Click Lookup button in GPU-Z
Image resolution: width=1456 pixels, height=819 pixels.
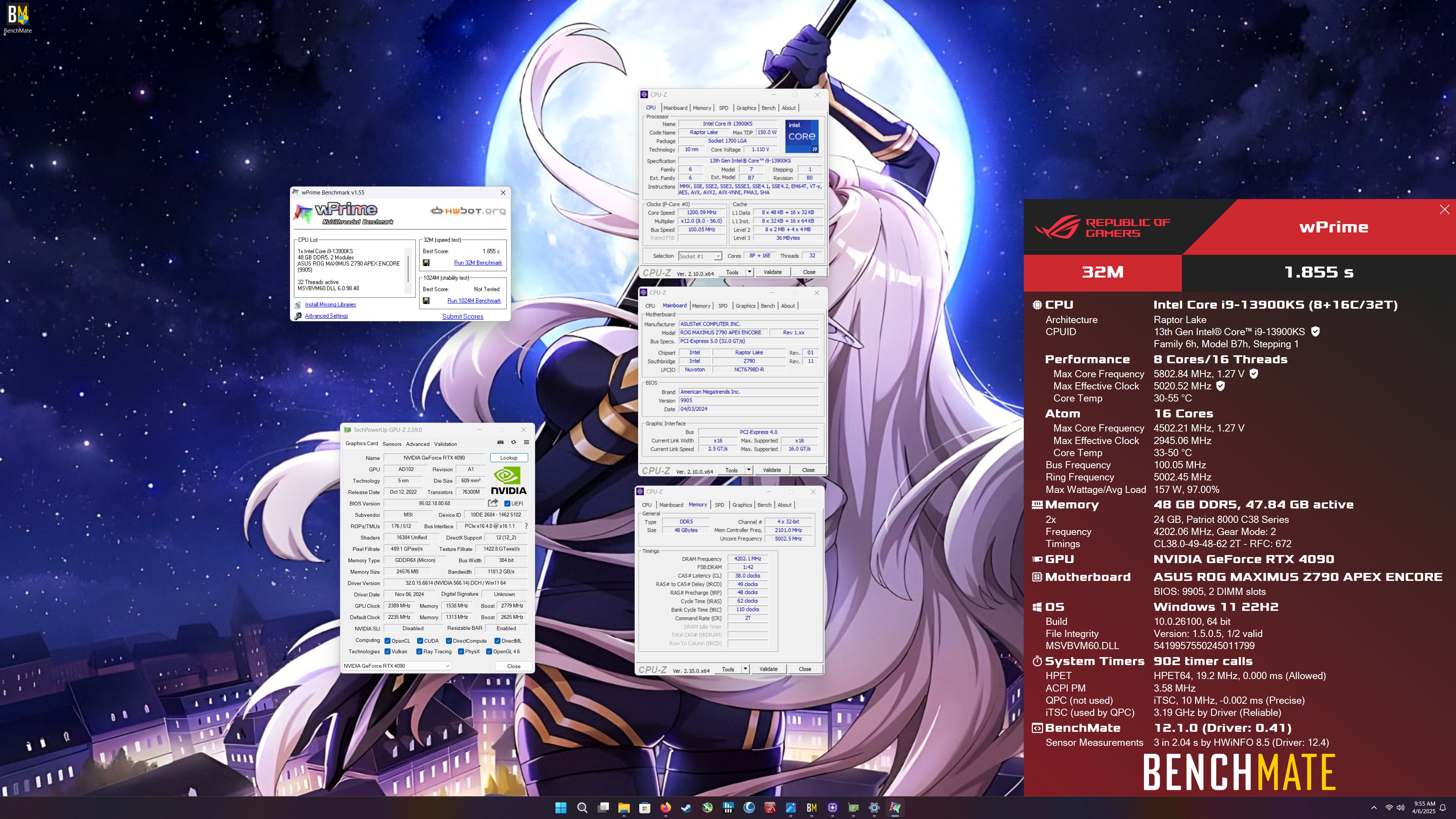coord(509,458)
